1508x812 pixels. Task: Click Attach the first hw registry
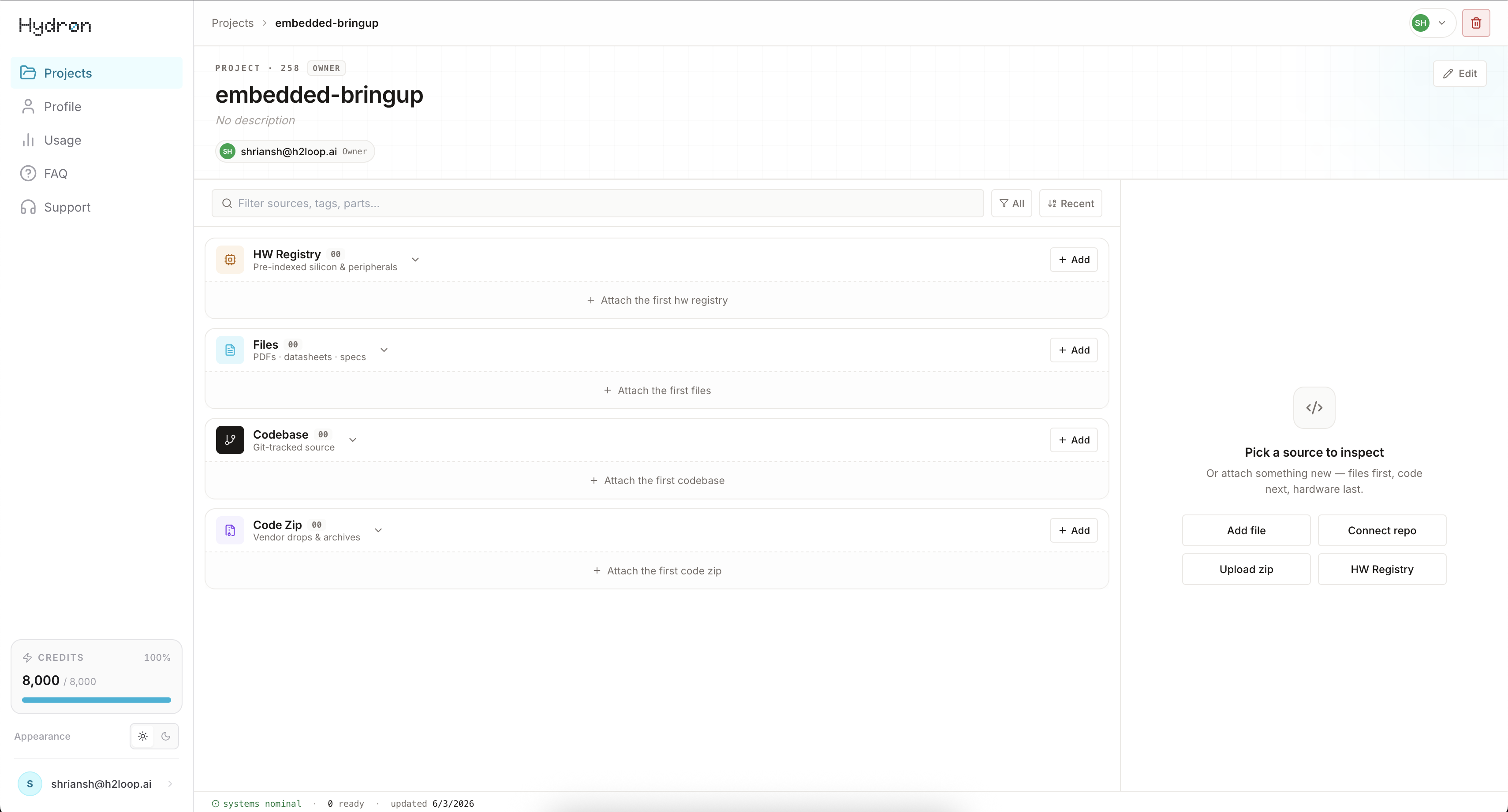click(x=657, y=300)
